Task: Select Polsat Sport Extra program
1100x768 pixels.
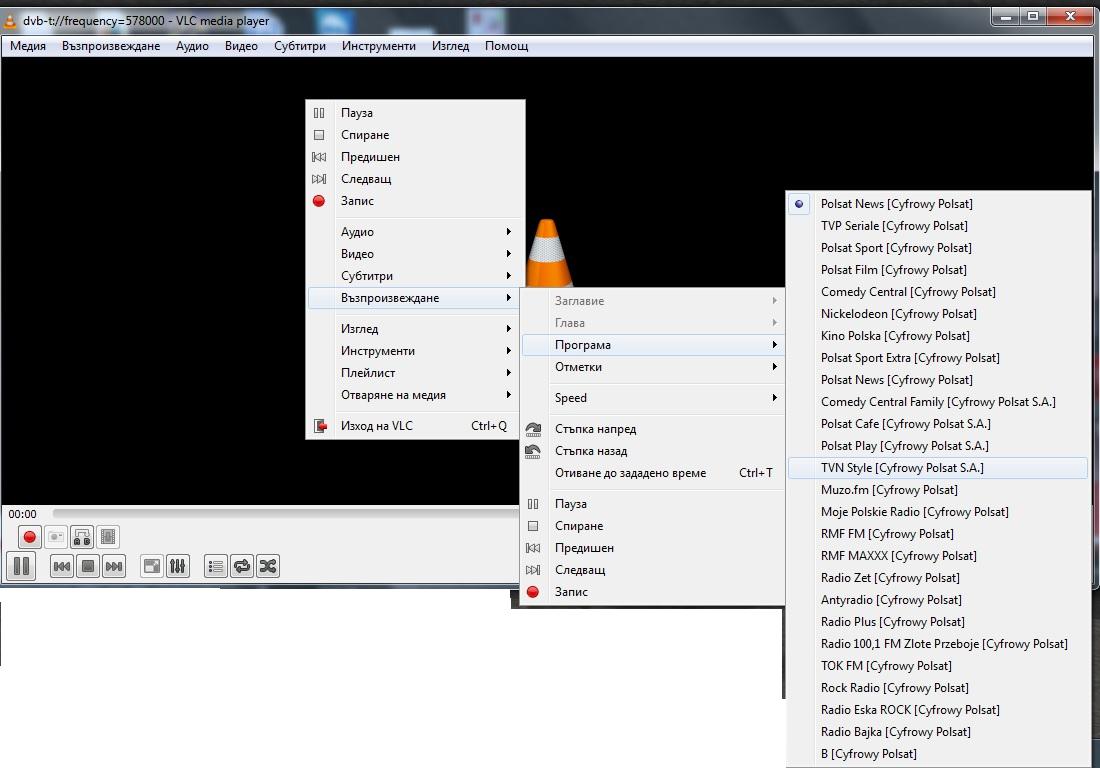Action: (x=938, y=358)
